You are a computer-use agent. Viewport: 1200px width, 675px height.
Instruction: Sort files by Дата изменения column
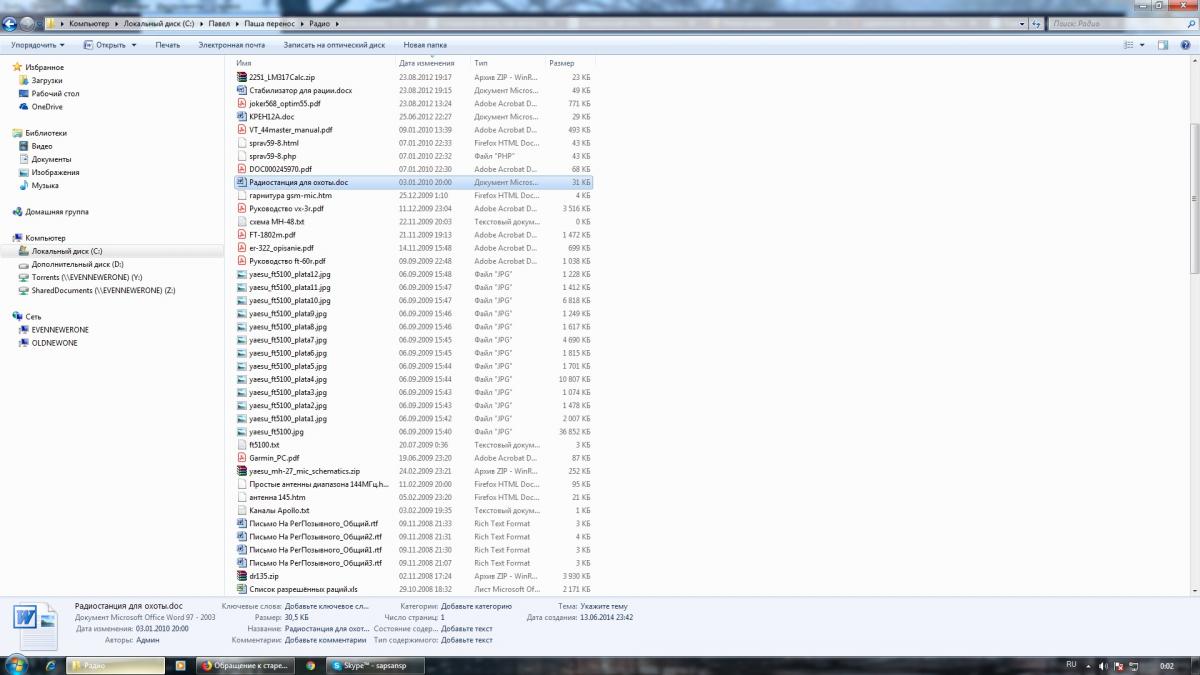(x=426, y=63)
